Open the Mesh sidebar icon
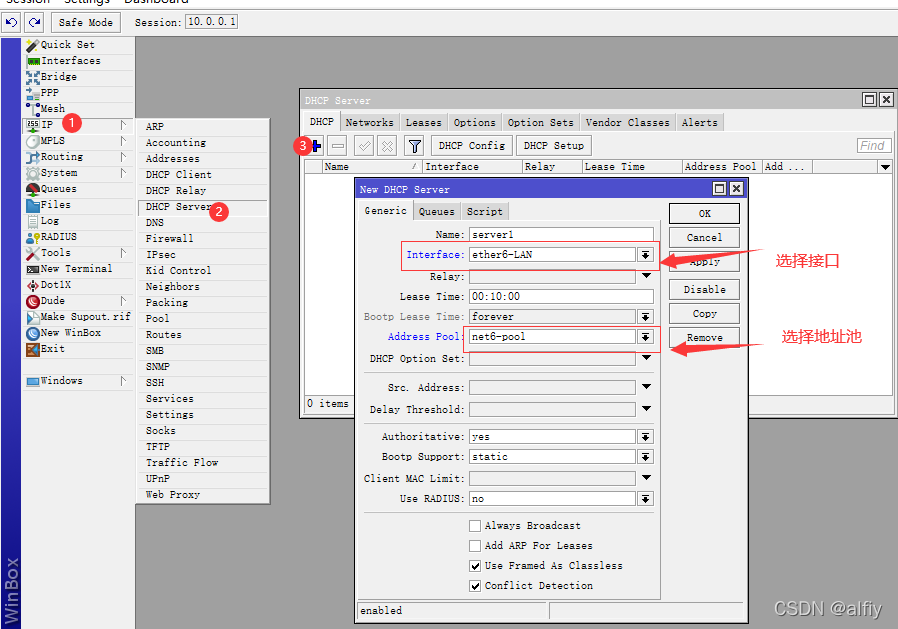This screenshot has height=629, width=898. click(33, 109)
